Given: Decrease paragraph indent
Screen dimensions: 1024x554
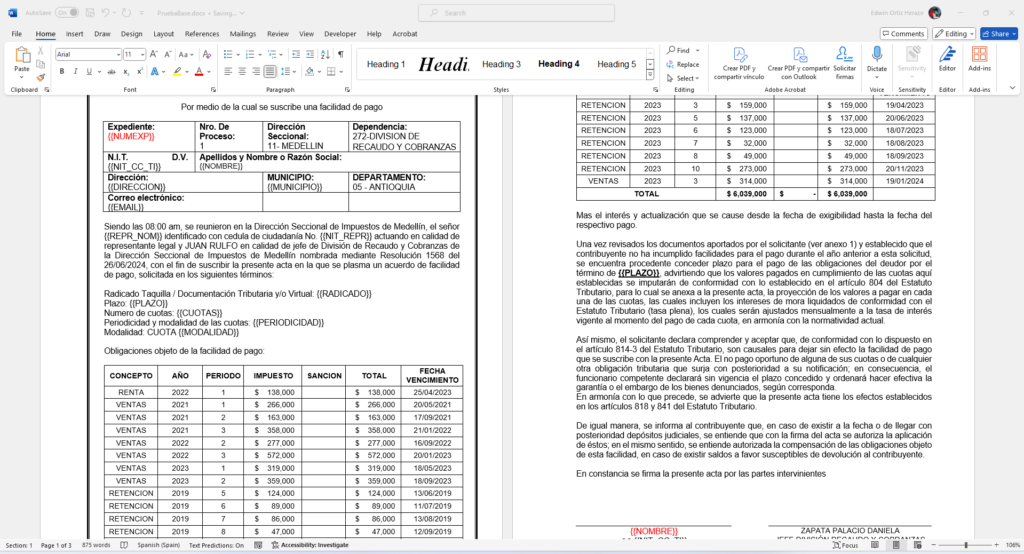Looking at the screenshot, I should click(296, 54).
